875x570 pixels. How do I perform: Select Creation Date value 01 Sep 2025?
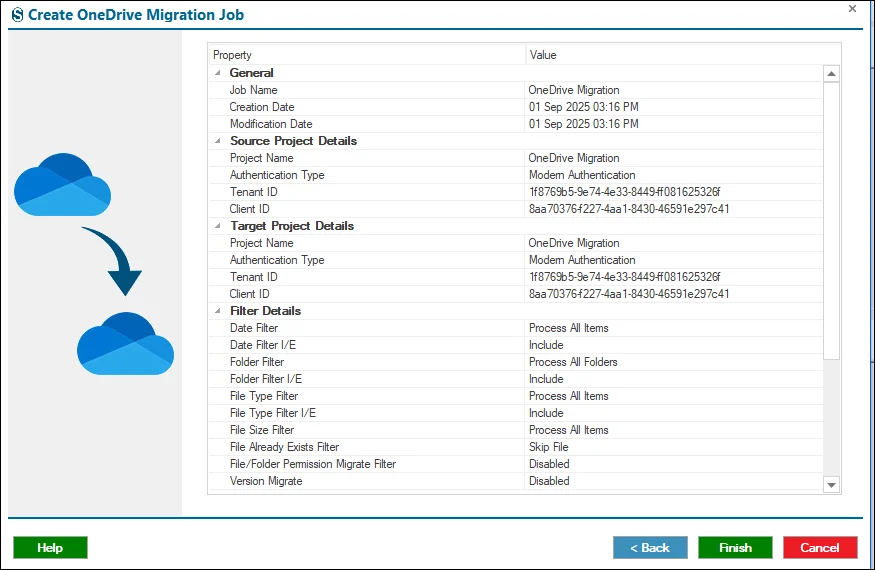click(x=584, y=107)
